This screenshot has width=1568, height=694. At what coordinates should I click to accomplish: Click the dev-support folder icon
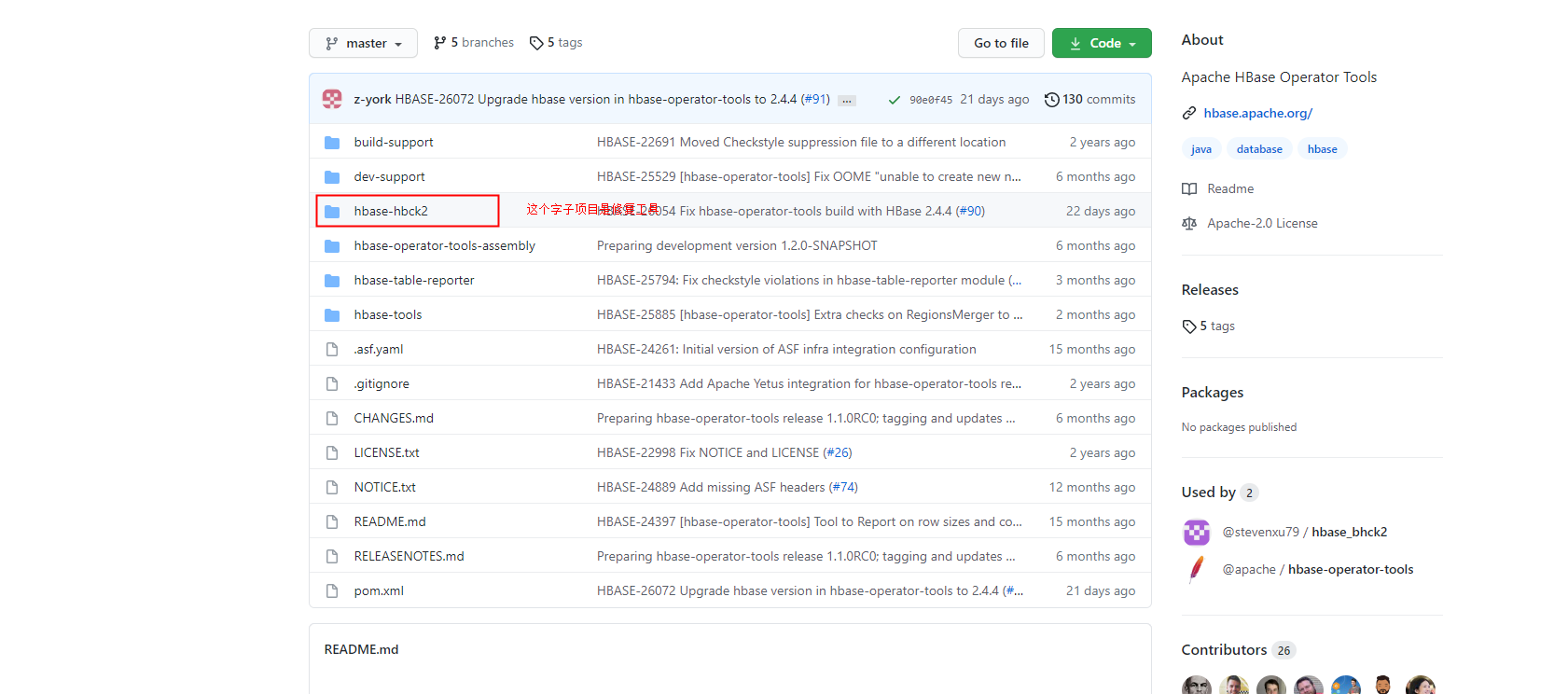332,177
